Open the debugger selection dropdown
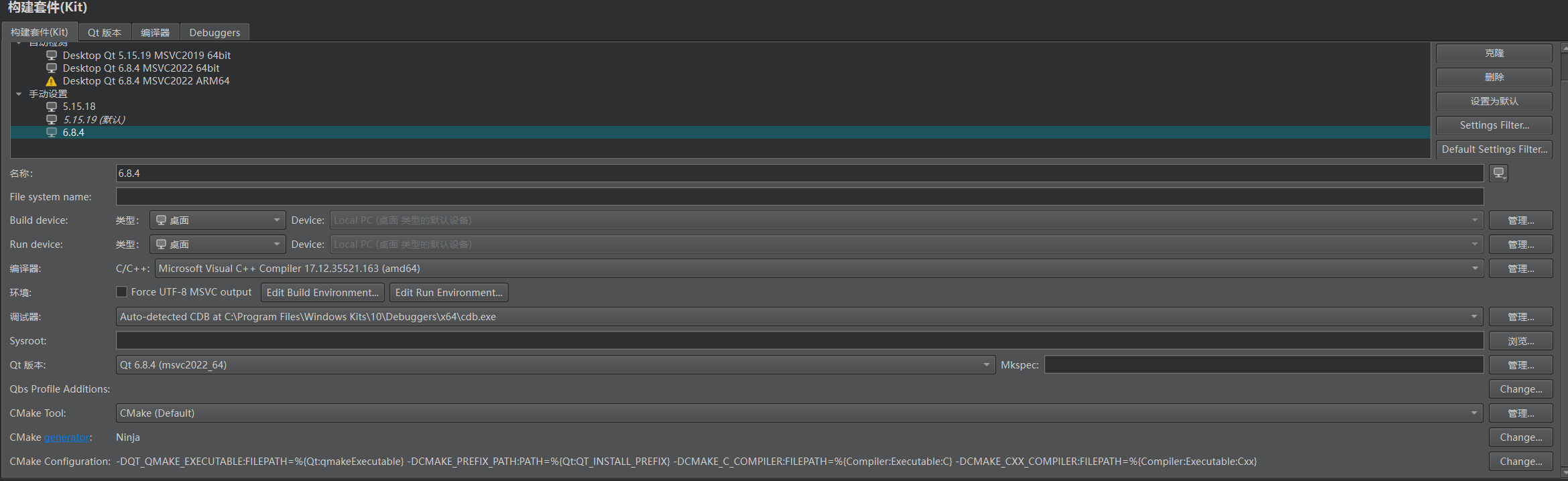The width and height of the screenshot is (1568, 481). click(799, 317)
